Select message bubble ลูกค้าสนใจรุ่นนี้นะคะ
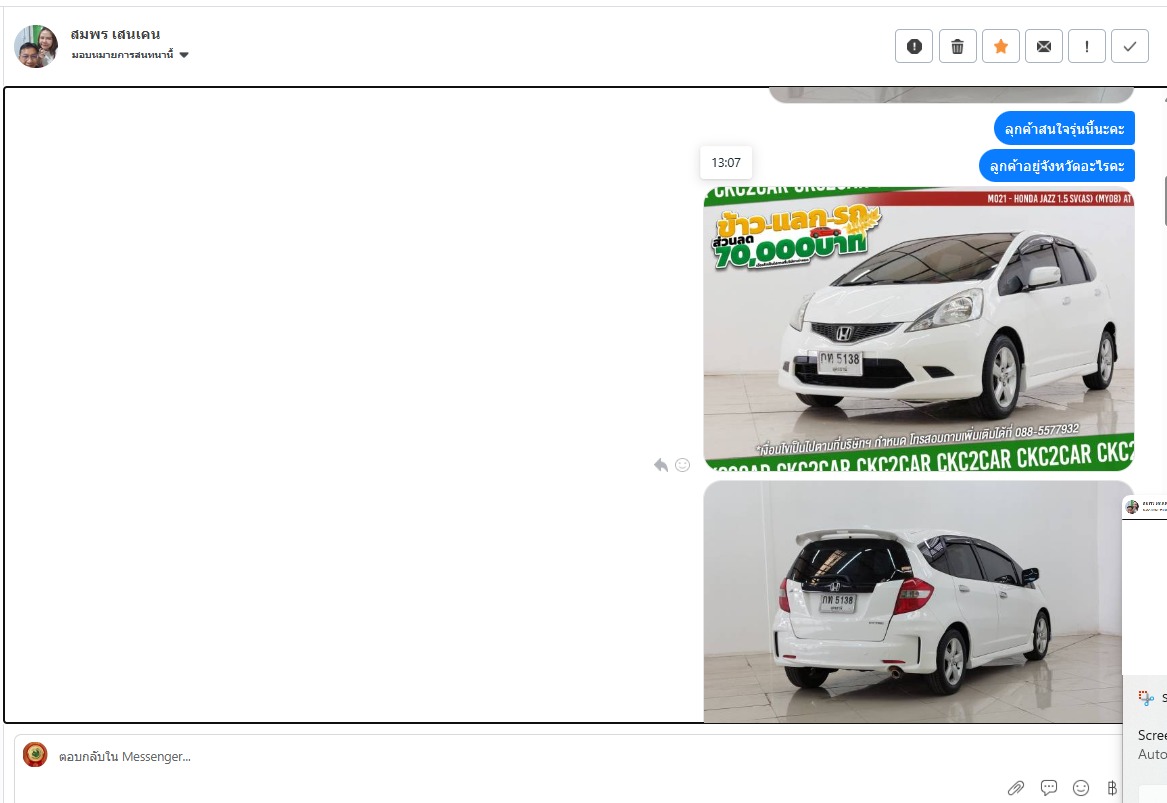Image resolution: width=1167 pixels, height=803 pixels. click(x=1064, y=128)
